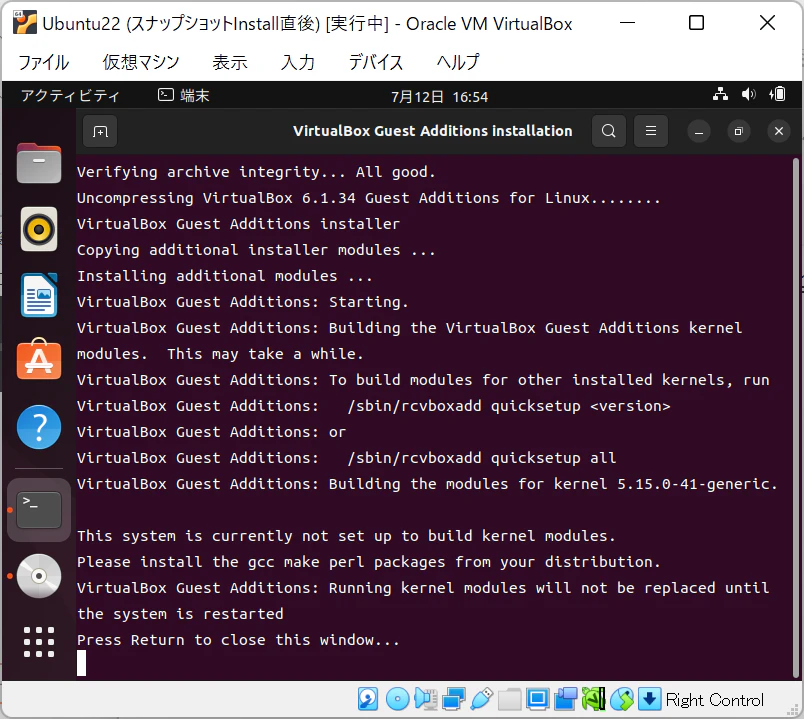
Task: Click the mouse integration status icon
Action: (x=621, y=699)
